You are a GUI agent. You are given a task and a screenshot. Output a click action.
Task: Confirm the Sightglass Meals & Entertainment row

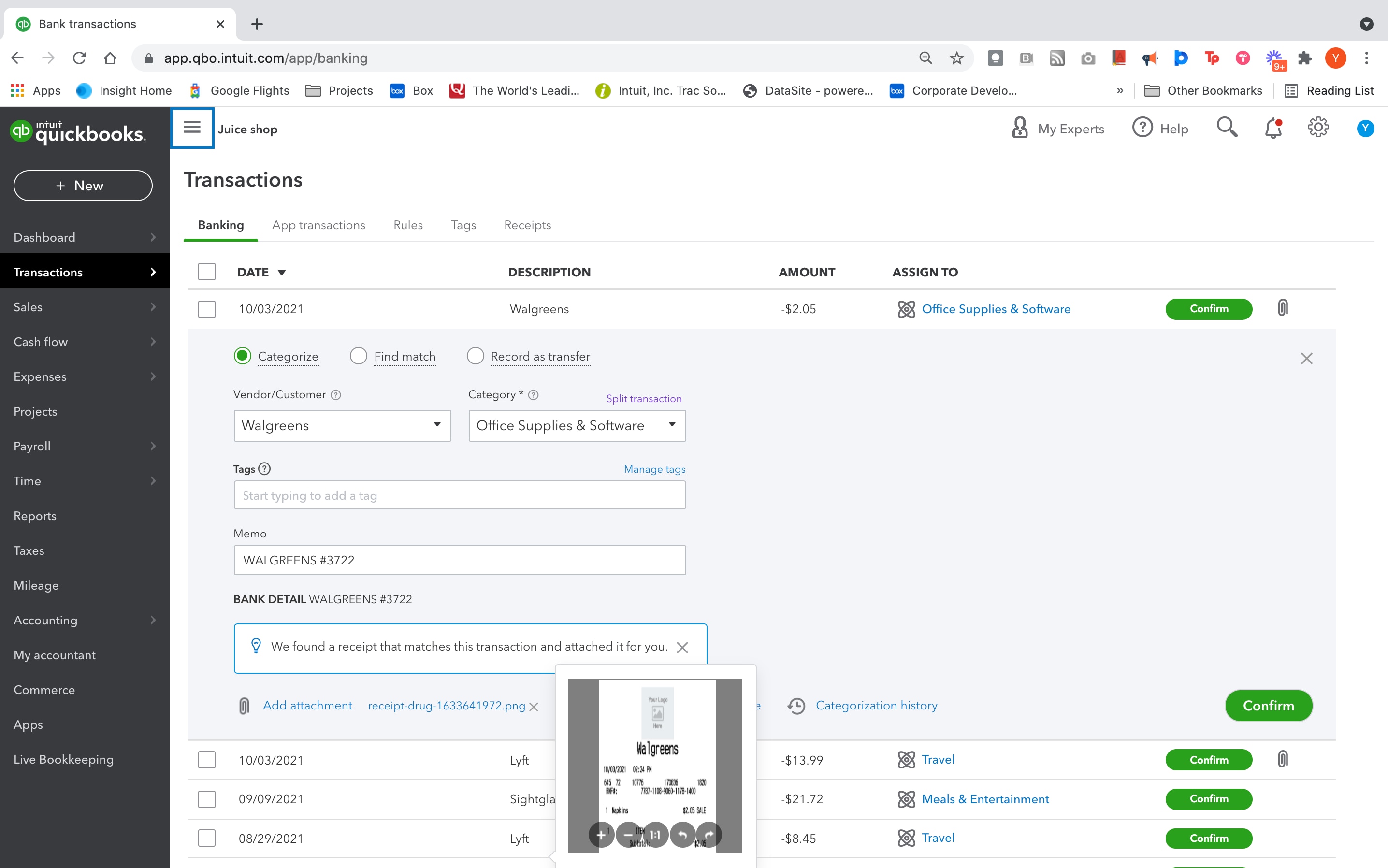[x=1209, y=798]
